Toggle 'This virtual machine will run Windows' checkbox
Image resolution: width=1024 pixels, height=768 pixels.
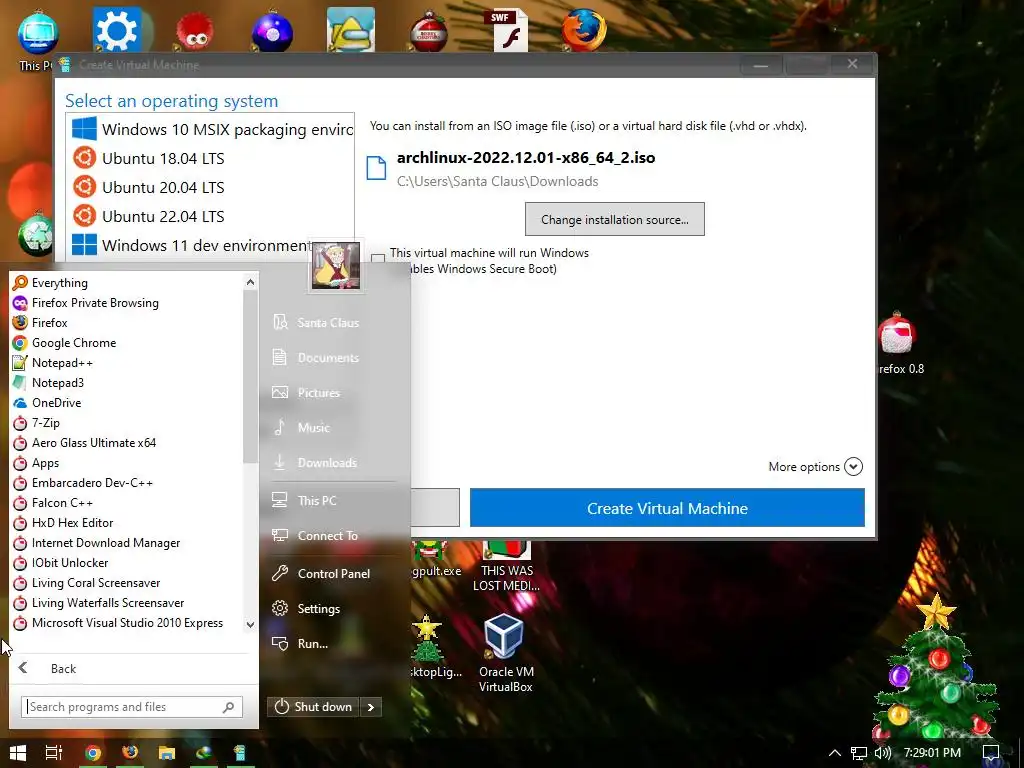tap(378, 260)
